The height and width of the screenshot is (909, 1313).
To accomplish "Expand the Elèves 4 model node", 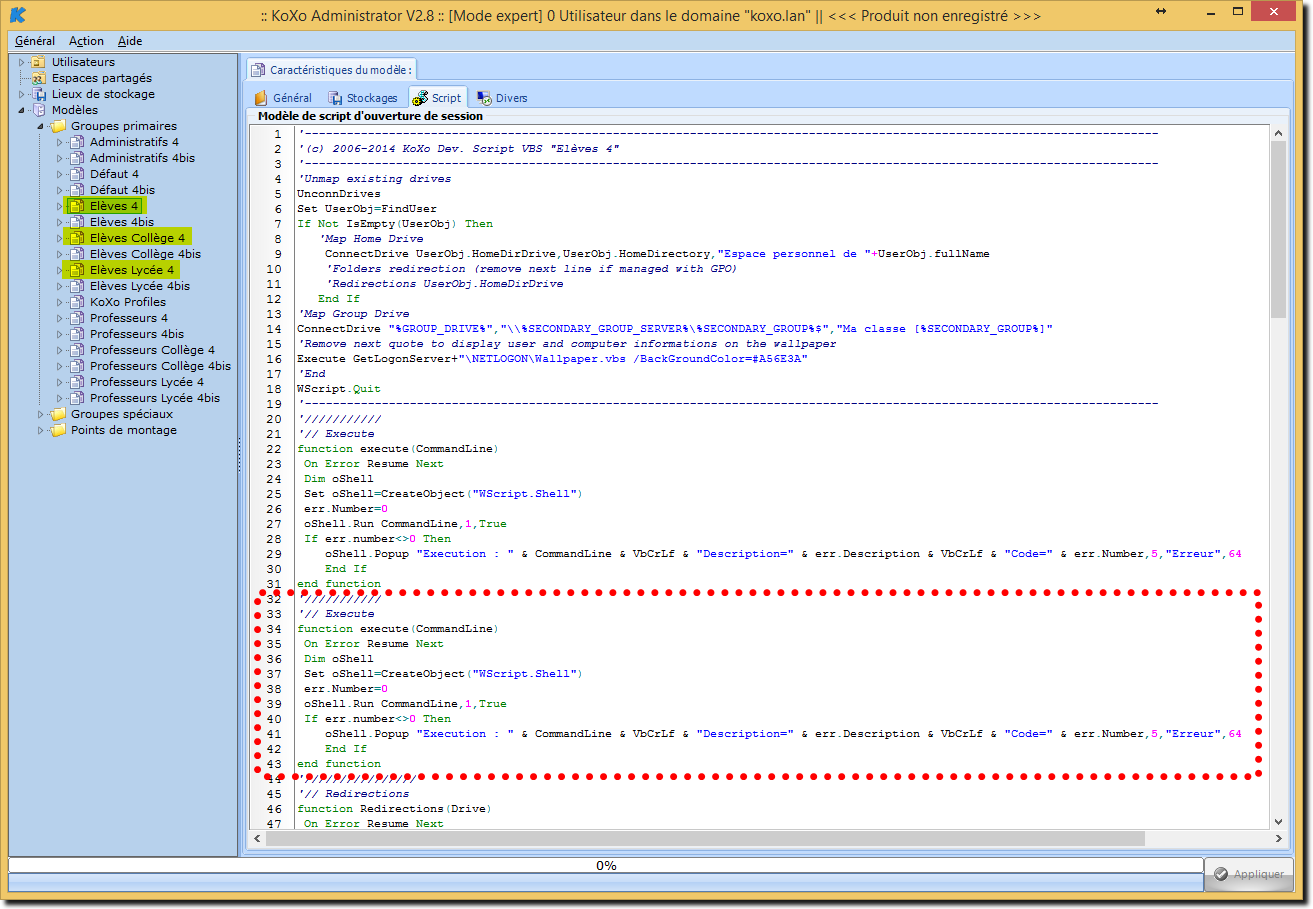I will [x=60, y=206].
